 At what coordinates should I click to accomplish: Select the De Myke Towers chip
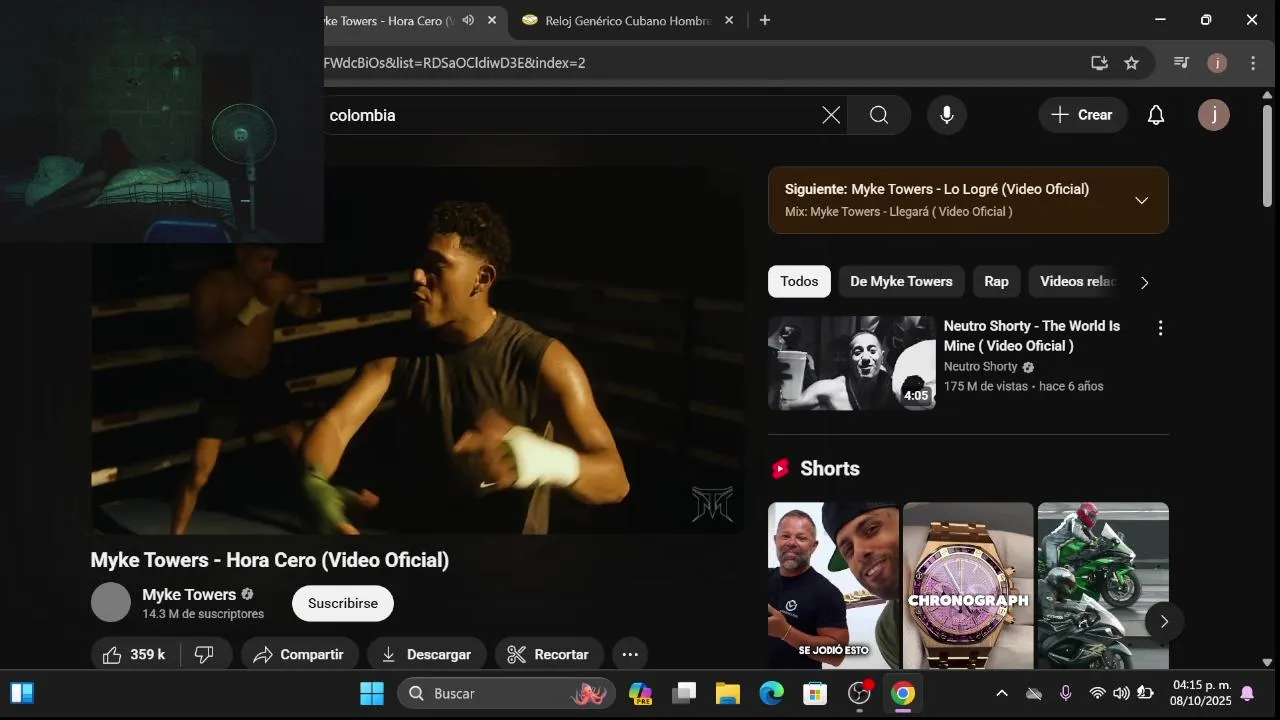[x=901, y=281]
